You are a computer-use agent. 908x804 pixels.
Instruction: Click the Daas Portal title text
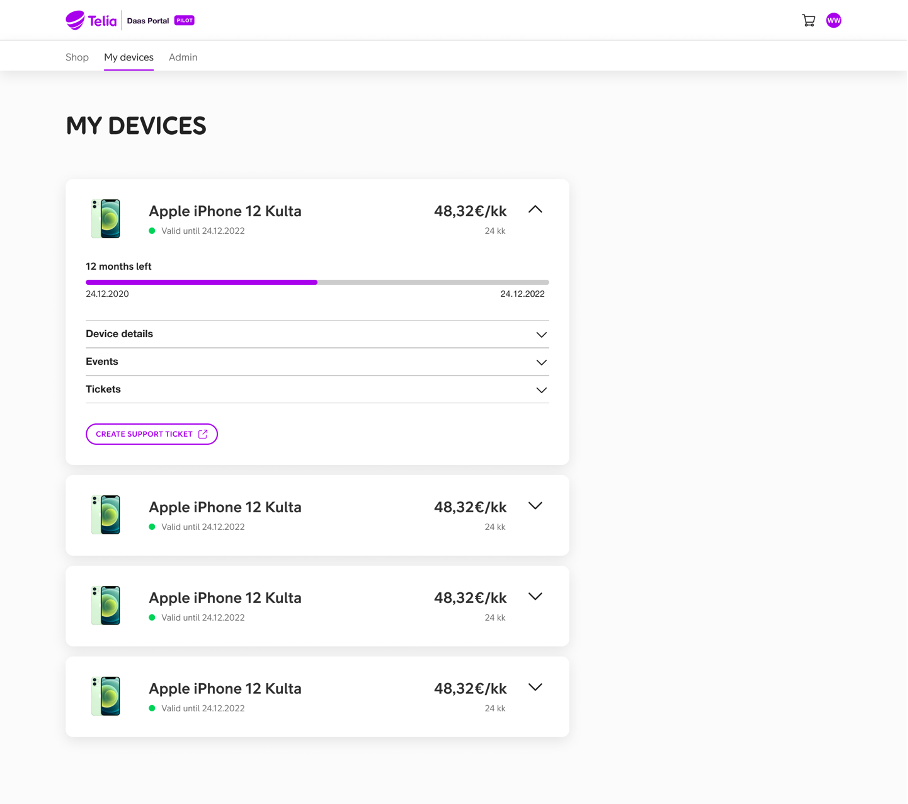pos(148,21)
